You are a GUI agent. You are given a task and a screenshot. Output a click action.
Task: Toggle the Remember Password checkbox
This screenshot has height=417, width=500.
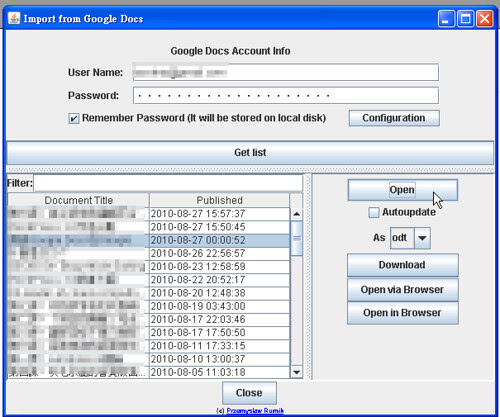(74, 118)
